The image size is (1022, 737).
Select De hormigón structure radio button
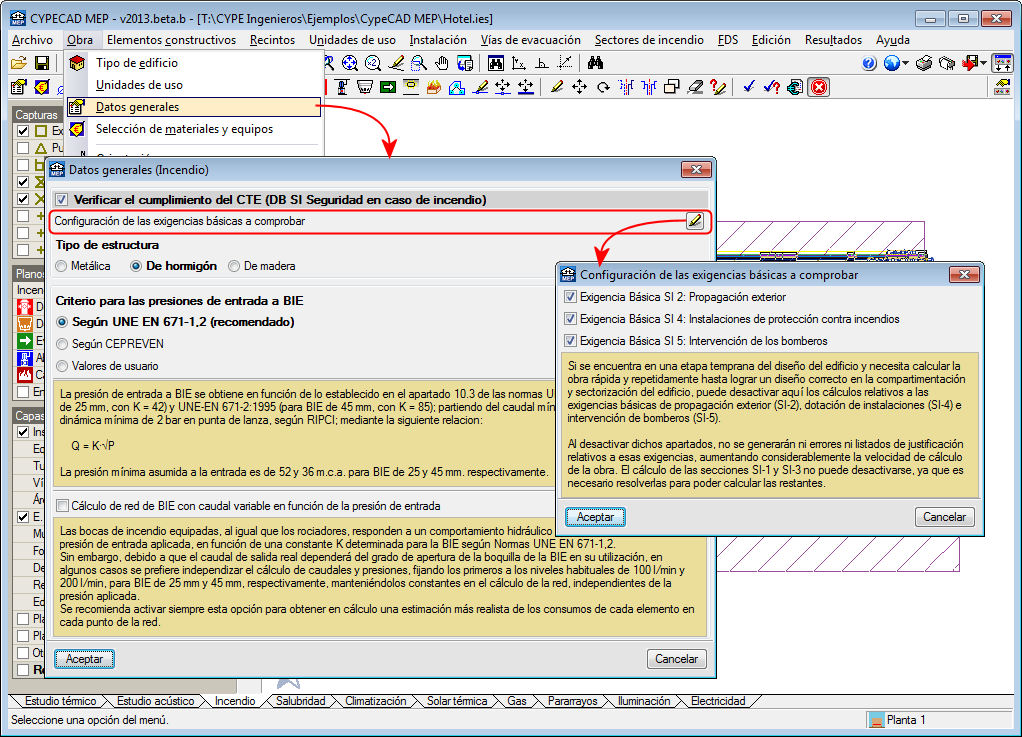(136, 266)
